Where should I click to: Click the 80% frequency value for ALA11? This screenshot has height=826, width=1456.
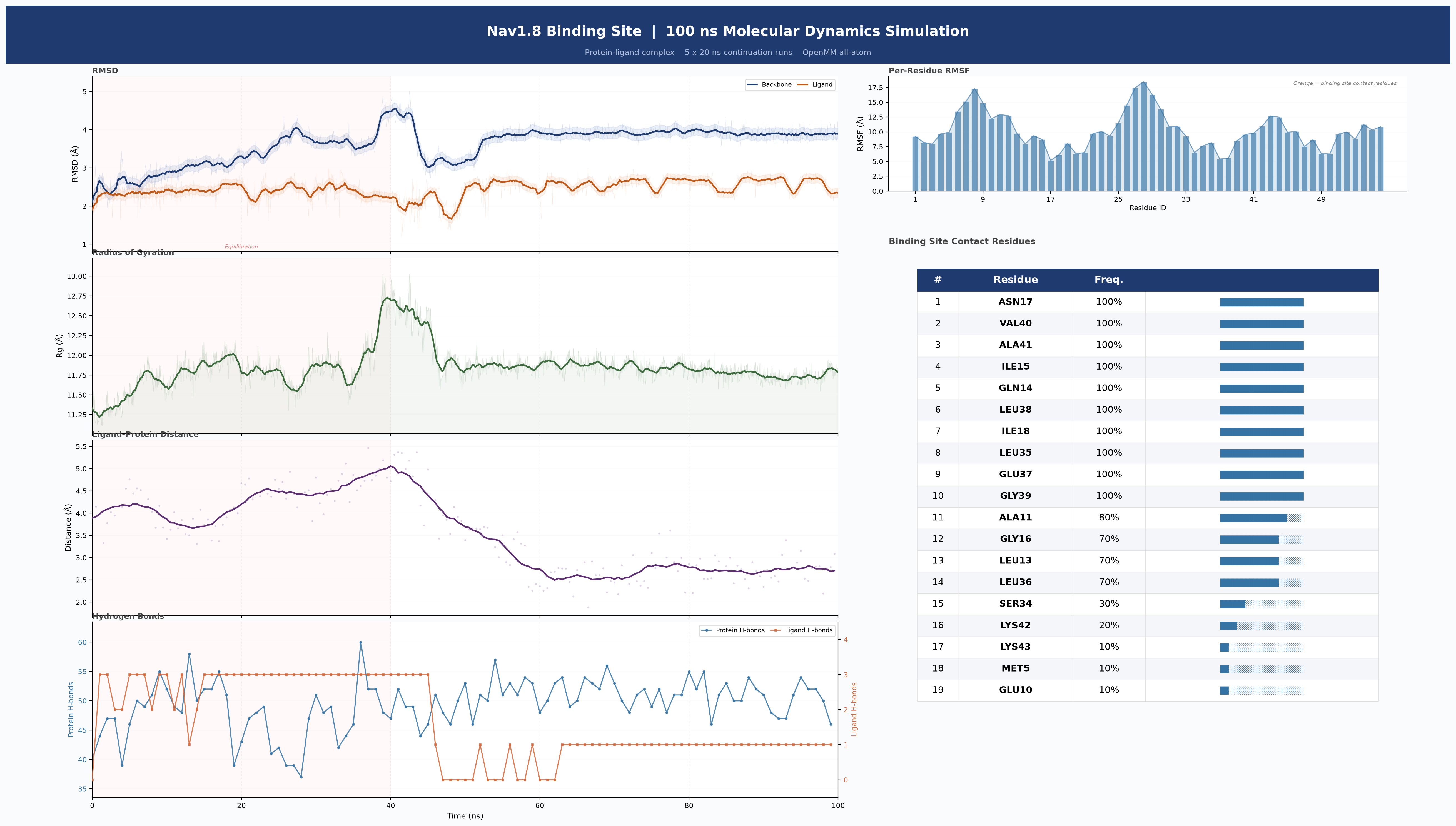click(1109, 517)
